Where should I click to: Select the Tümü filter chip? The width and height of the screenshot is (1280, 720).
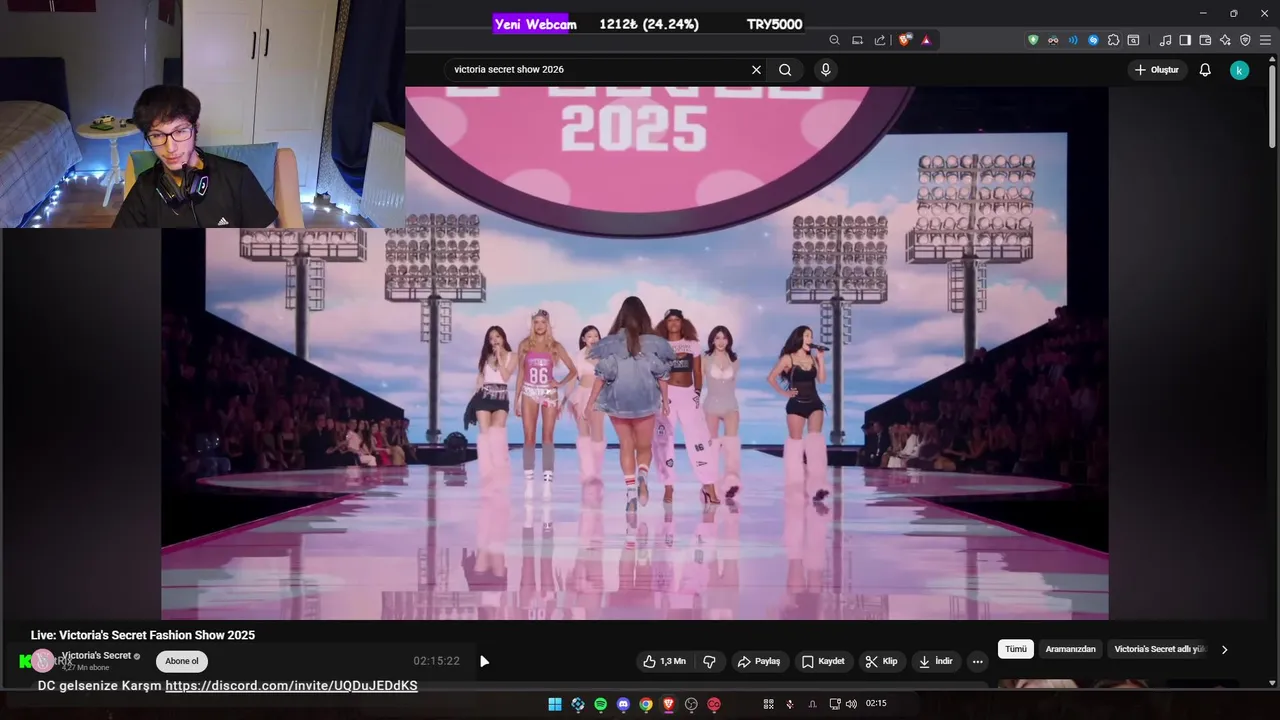1016,649
